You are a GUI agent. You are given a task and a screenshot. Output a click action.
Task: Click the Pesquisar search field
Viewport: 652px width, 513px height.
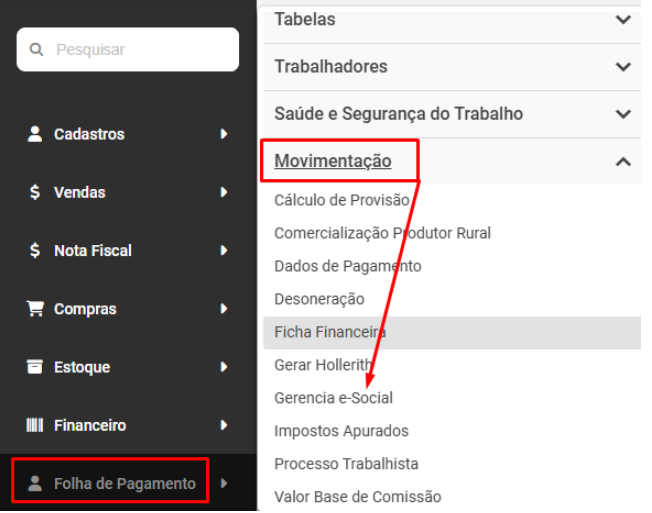[140, 49]
